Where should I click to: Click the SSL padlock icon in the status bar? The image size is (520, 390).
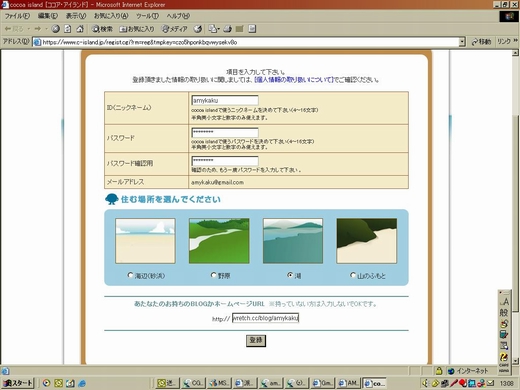coord(439,371)
